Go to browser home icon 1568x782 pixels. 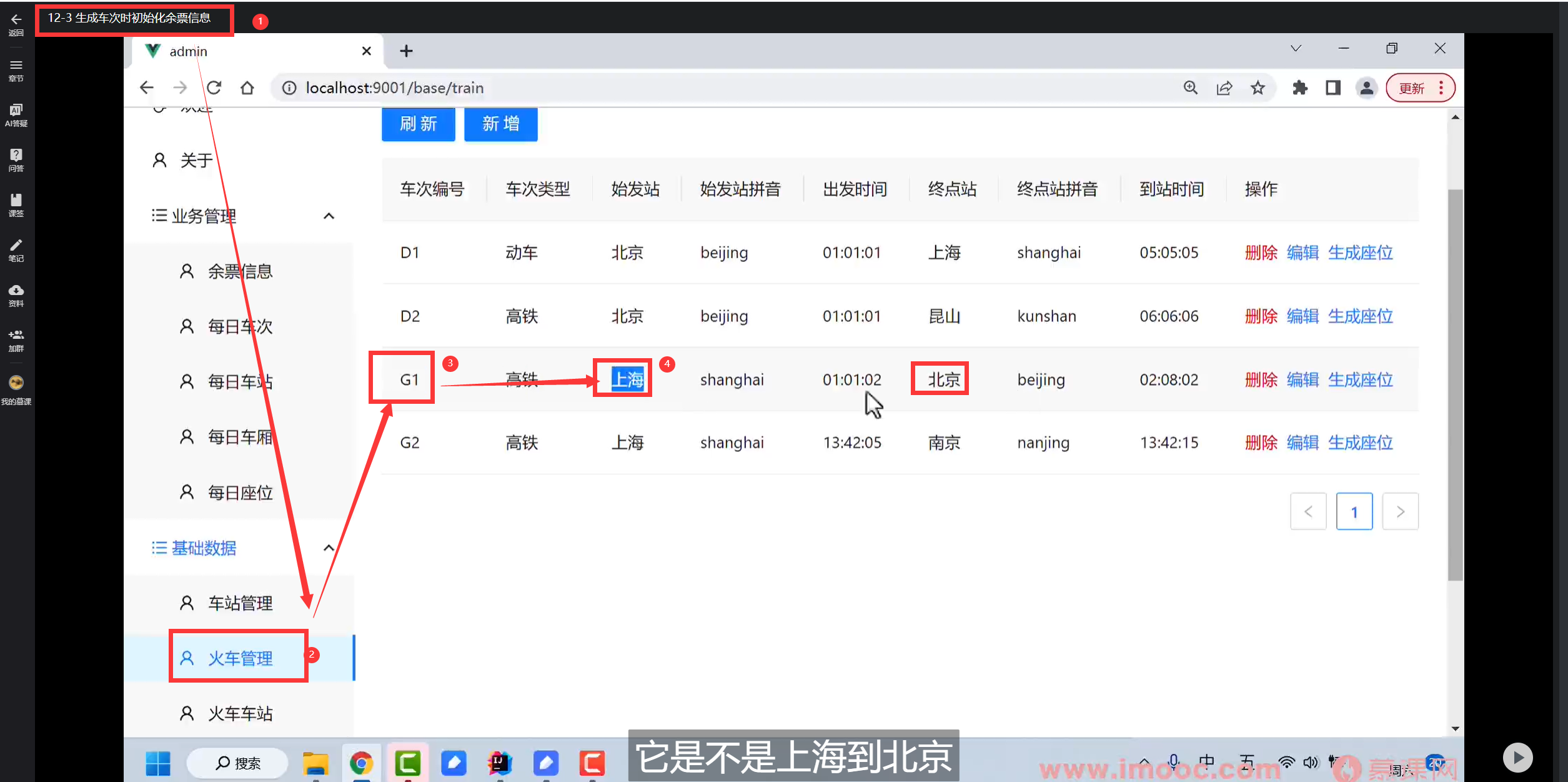[247, 88]
